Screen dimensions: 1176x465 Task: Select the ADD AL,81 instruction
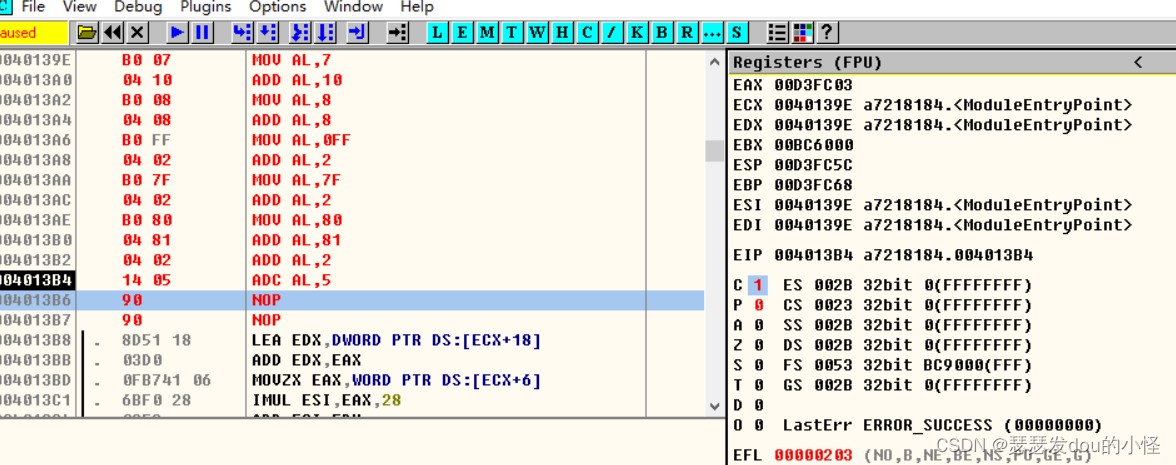coord(297,240)
